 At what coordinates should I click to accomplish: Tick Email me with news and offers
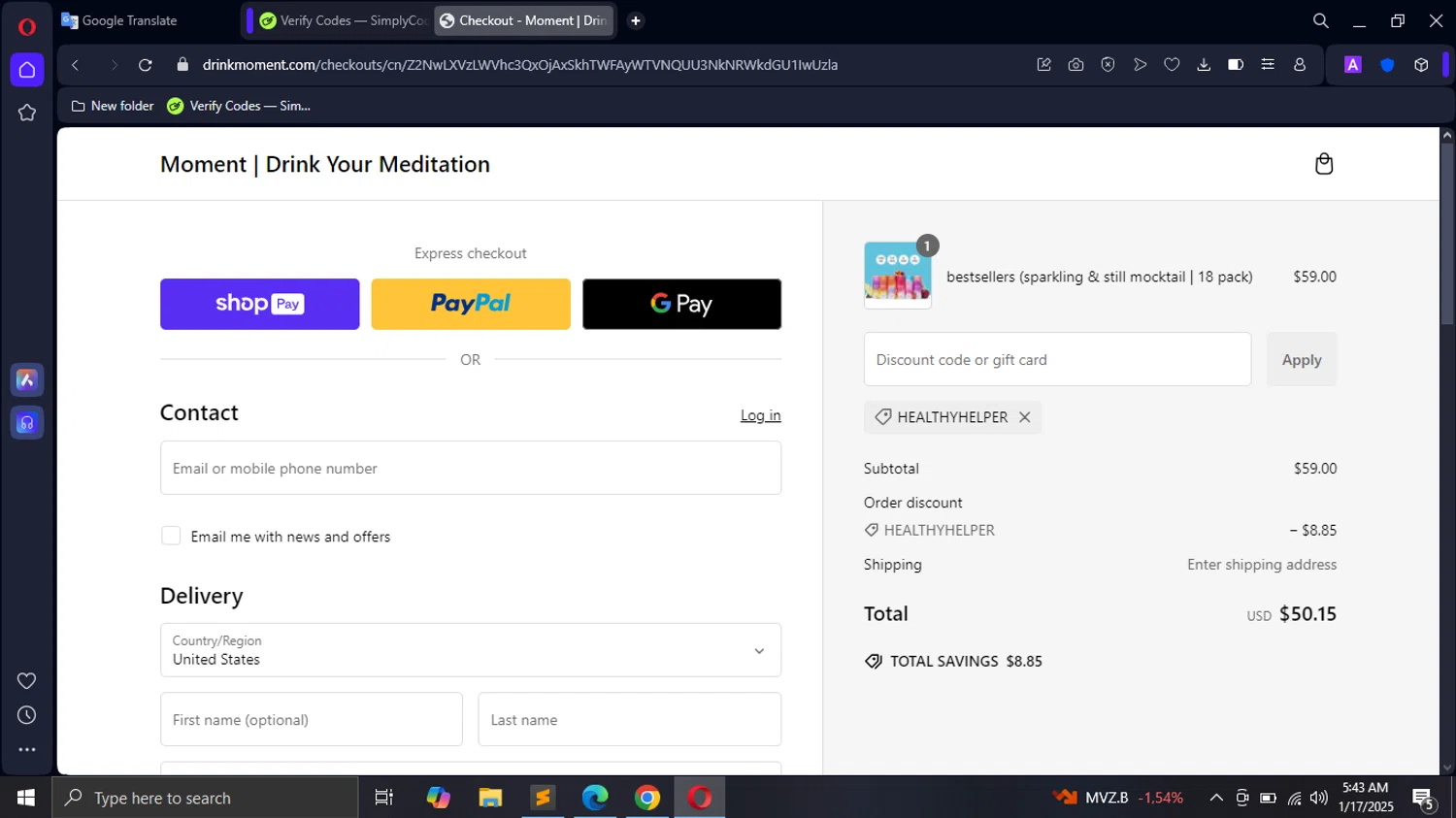[171, 536]
